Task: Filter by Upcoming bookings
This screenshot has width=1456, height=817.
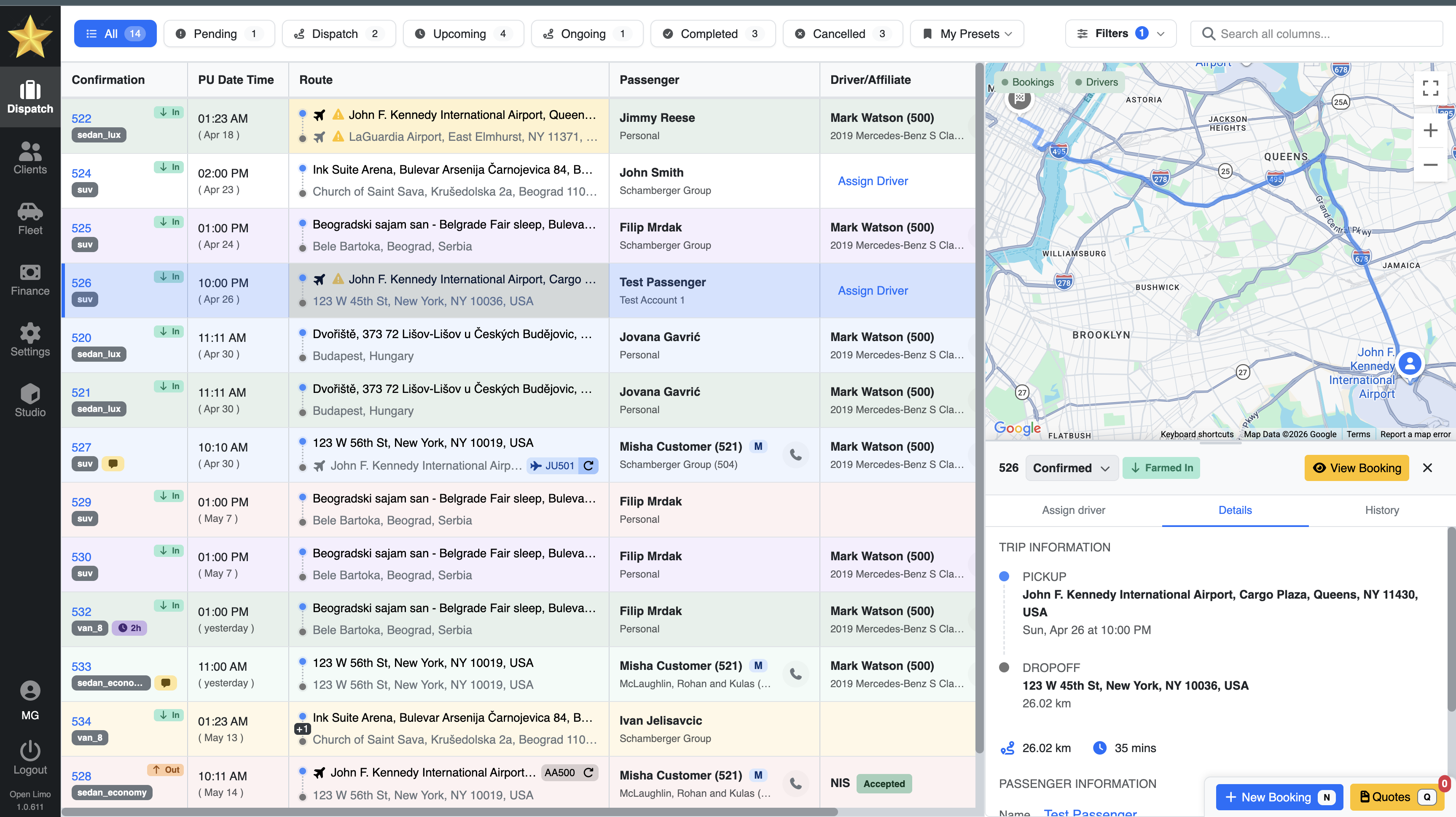Action: click(463, 33)
